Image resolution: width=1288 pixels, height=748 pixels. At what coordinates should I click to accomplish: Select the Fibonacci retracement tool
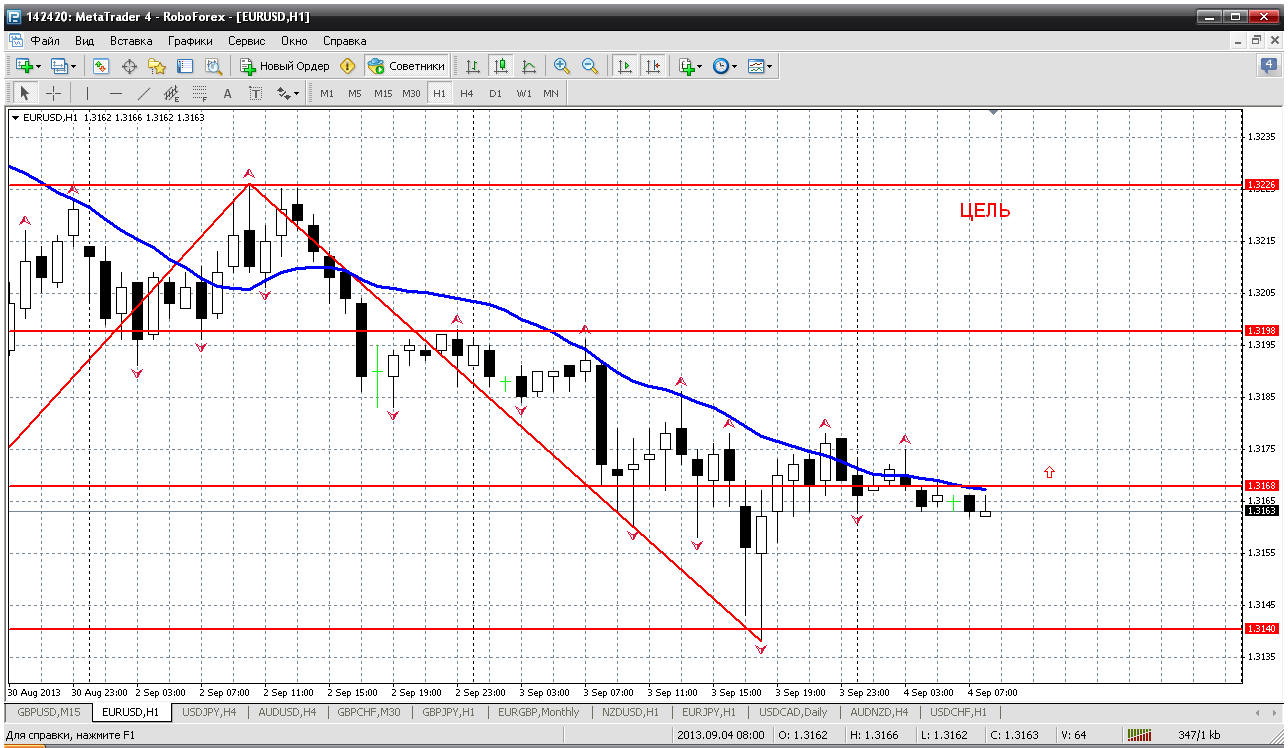[200, 93]
